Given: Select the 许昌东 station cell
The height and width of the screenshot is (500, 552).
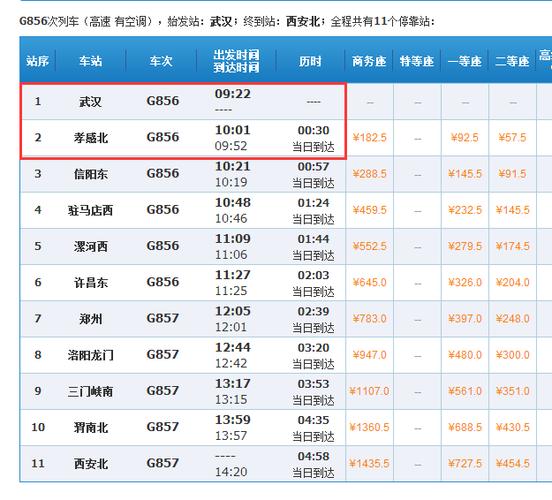Looking at the screenshot, I should click(x=91, y=282).
